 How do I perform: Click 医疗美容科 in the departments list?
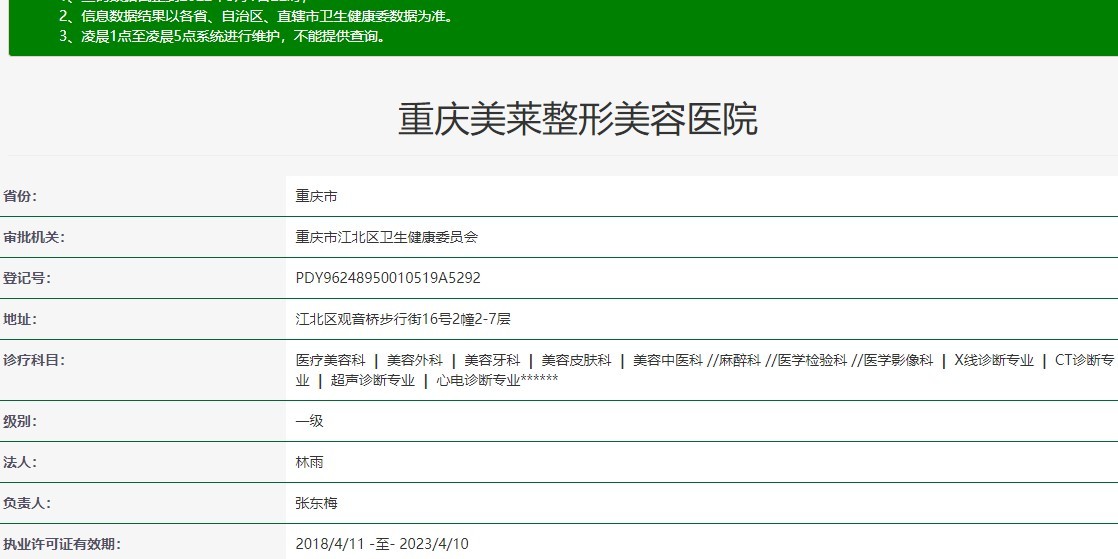click(x=330, y=360)
